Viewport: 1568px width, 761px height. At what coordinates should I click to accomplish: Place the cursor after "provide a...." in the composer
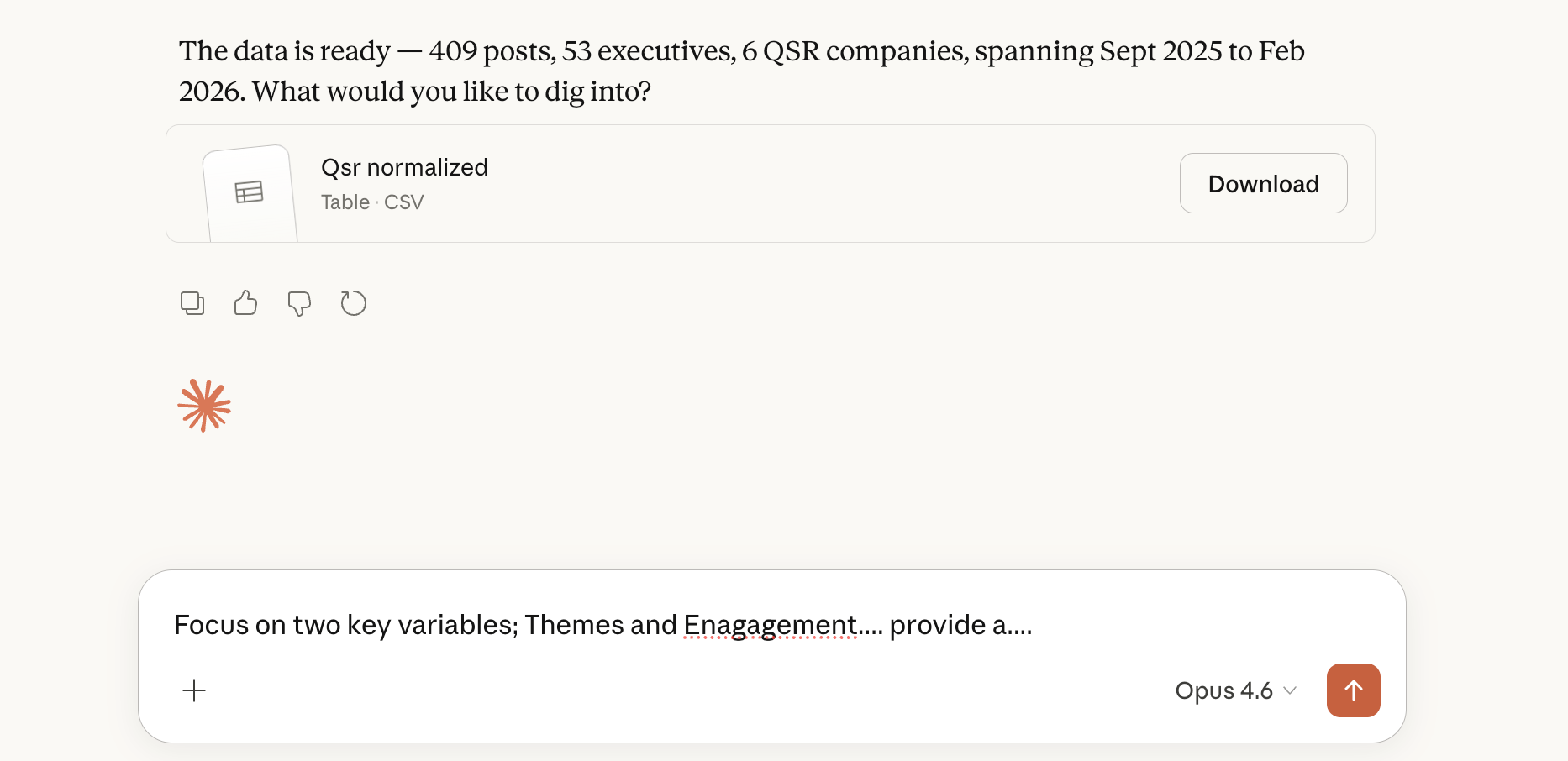(1034, 626)
